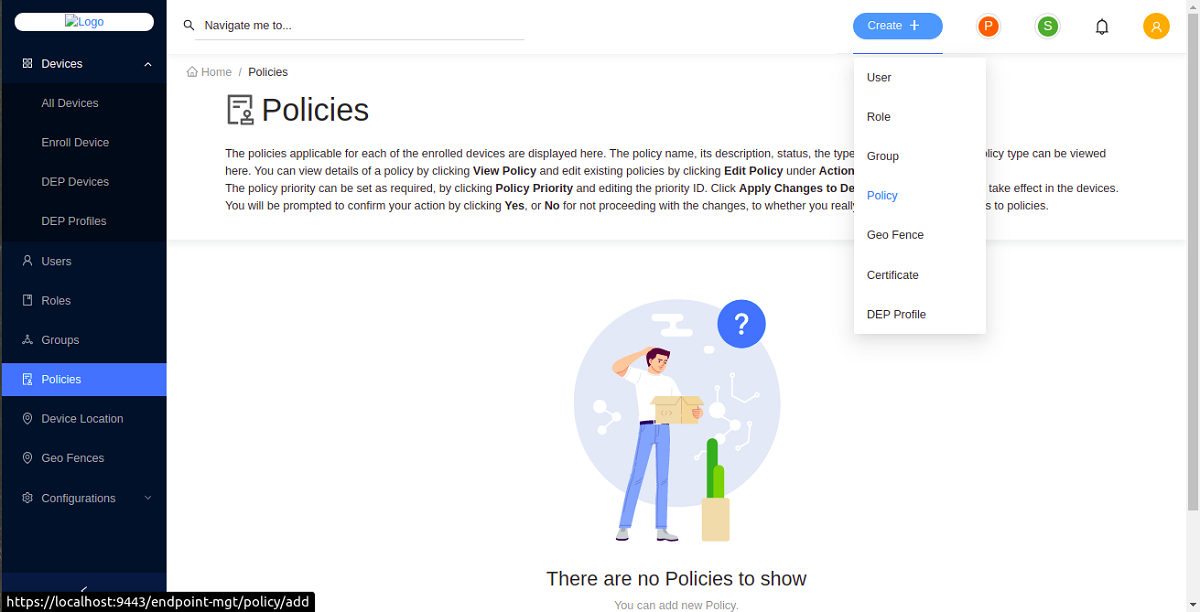Choose Geo Fence in the Create menu
This screenshot has width=1200, height=612.
[x=895, y=235]
